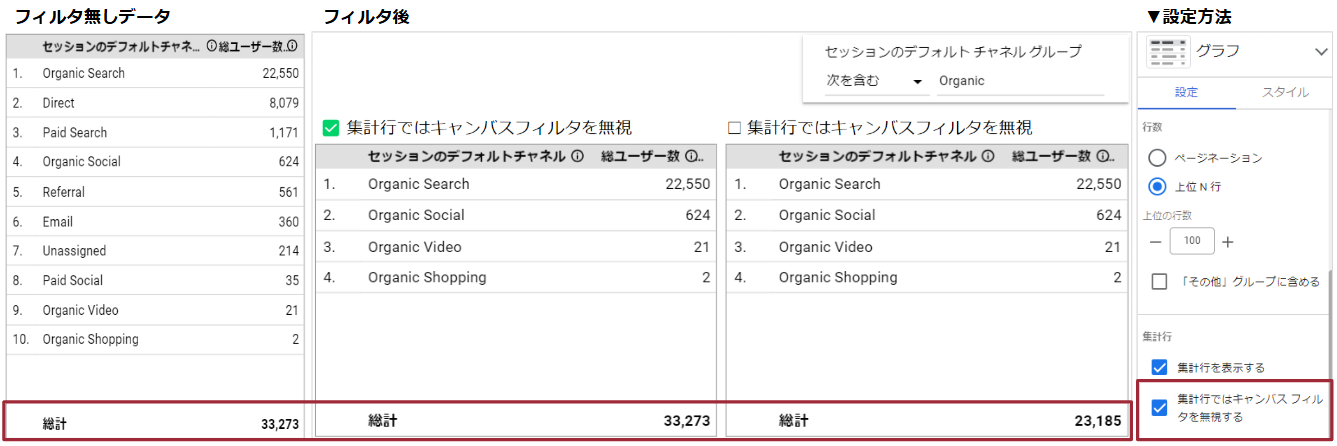This screenshot has height=446, width=1337.
Task: Click the channel header info icon in the middle table
Action: click(578, 156)
